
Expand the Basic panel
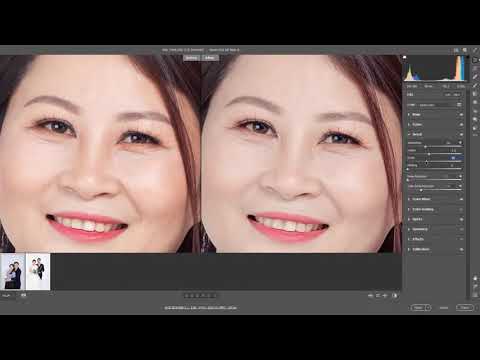[x=409, y=115]
